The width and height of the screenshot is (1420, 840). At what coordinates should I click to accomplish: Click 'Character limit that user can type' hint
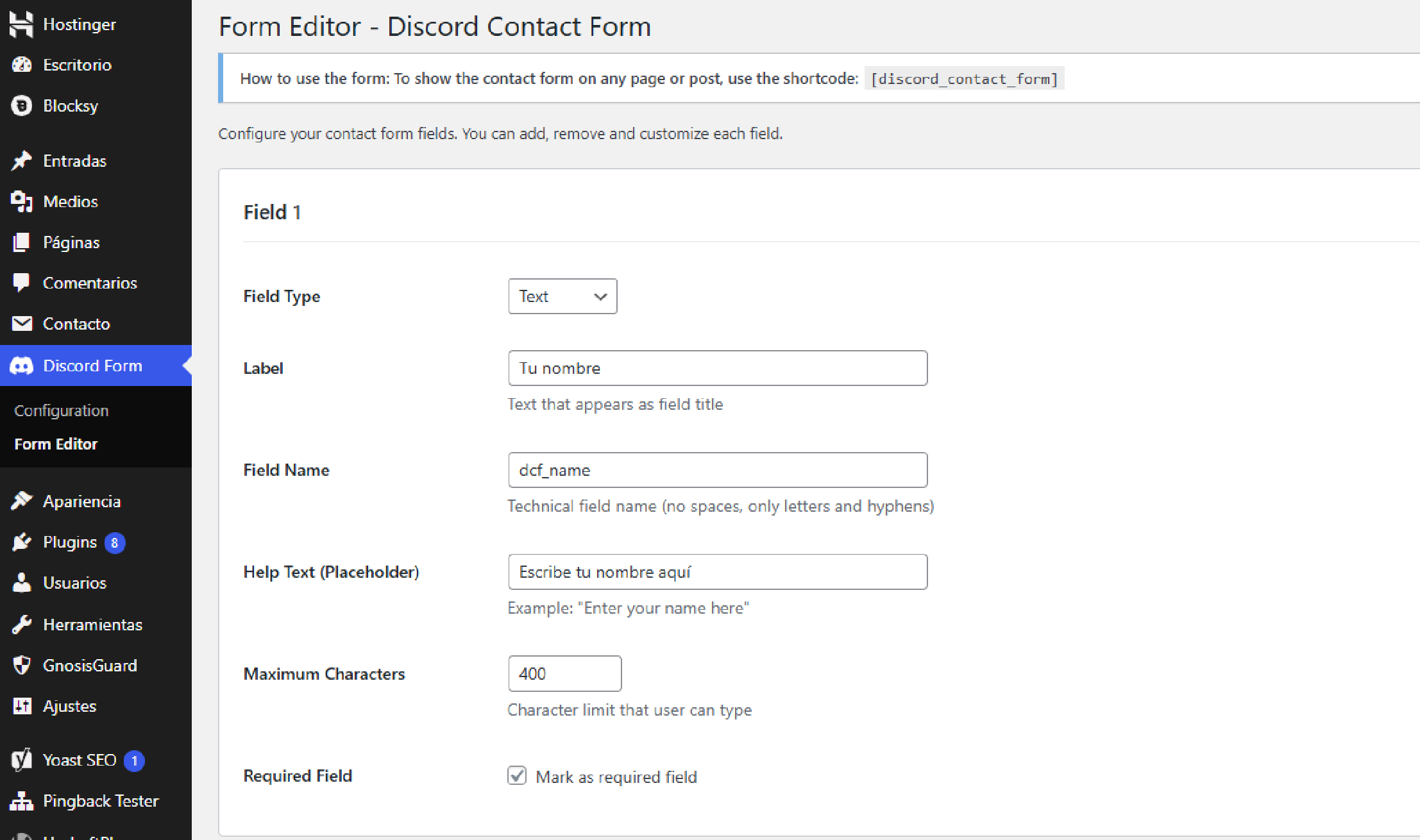pos(629,710)
